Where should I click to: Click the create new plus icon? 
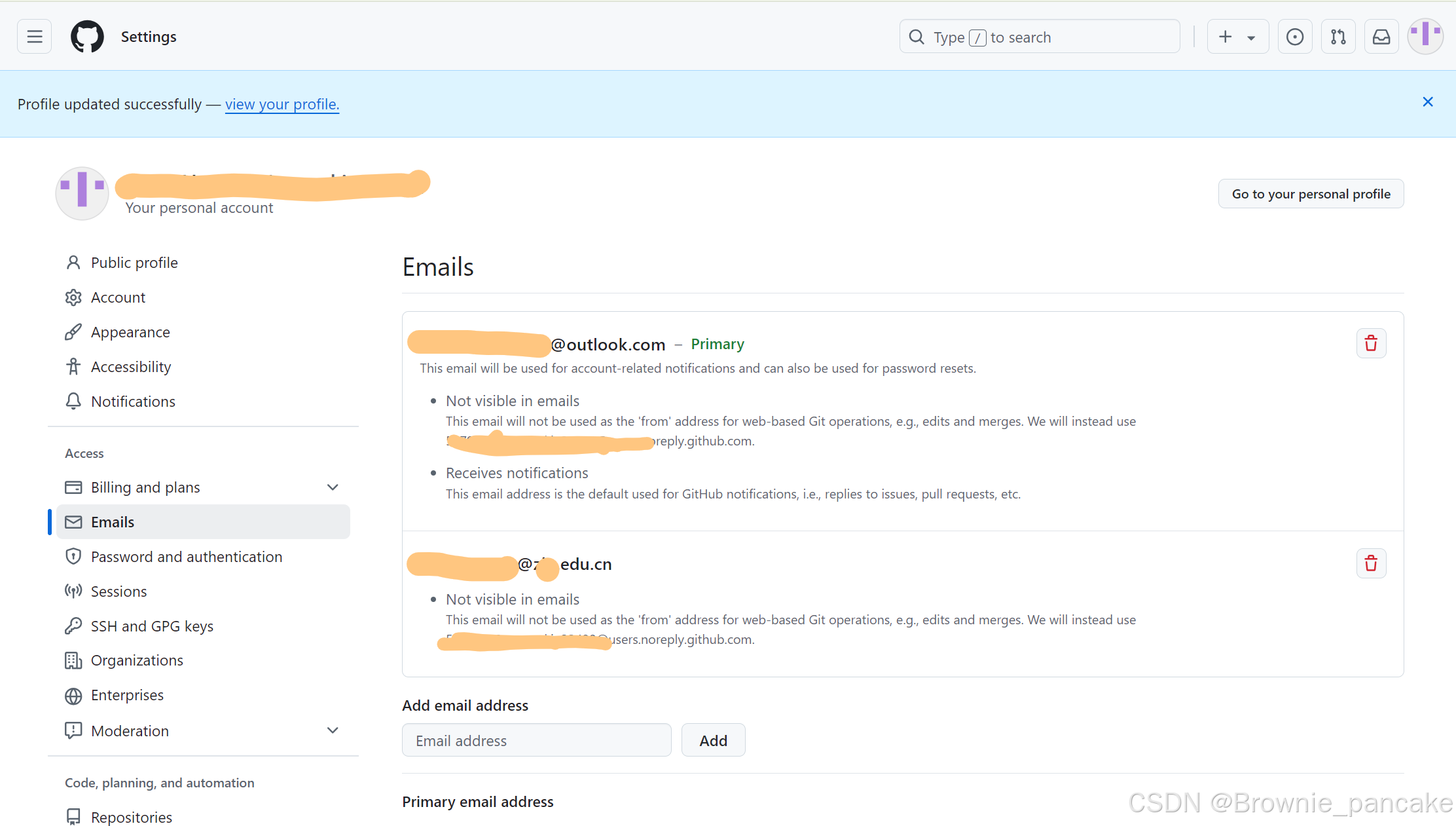pos(1225,37)
